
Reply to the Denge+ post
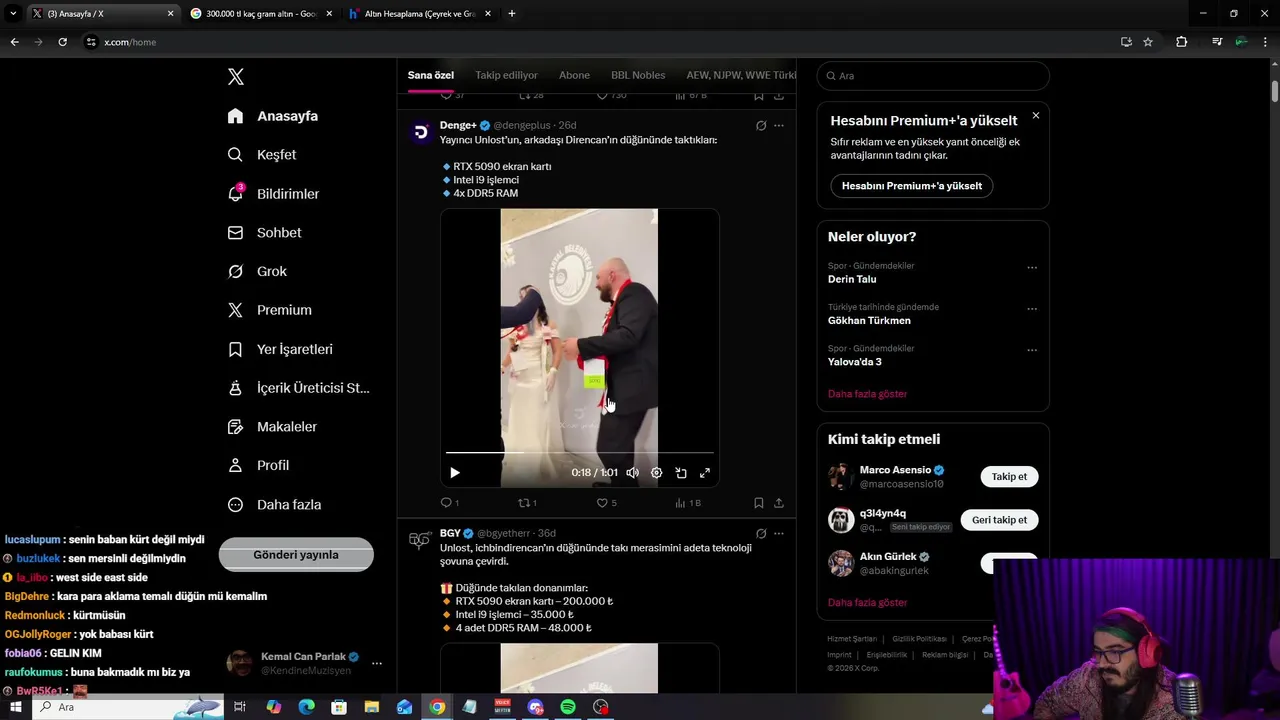point(449,503)
